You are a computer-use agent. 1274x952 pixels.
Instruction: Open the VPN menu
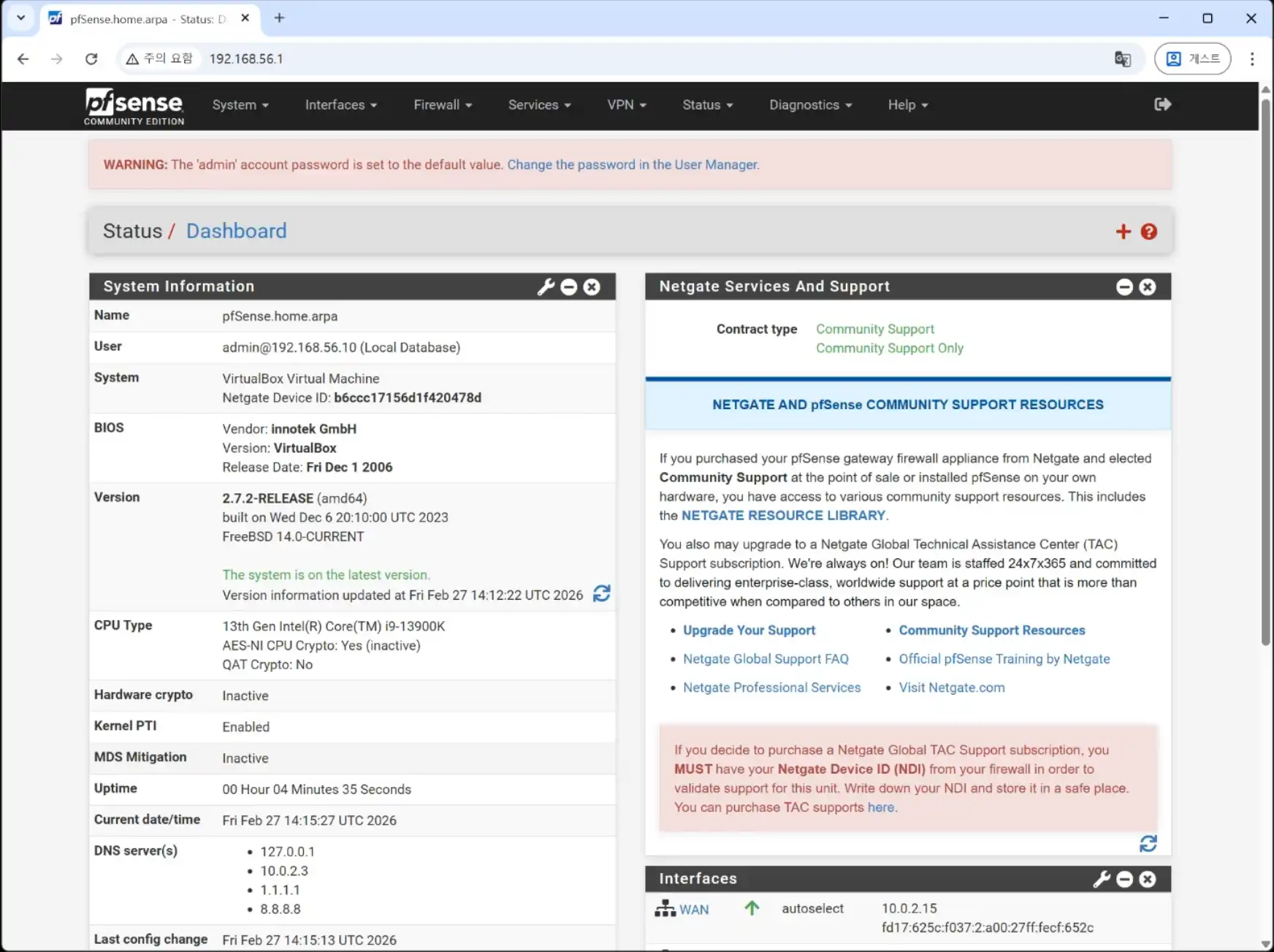point(626,105)
